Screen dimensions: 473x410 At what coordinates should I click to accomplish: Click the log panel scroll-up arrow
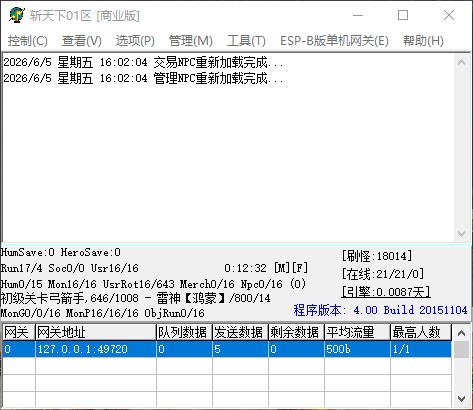[x=462, y=62]
